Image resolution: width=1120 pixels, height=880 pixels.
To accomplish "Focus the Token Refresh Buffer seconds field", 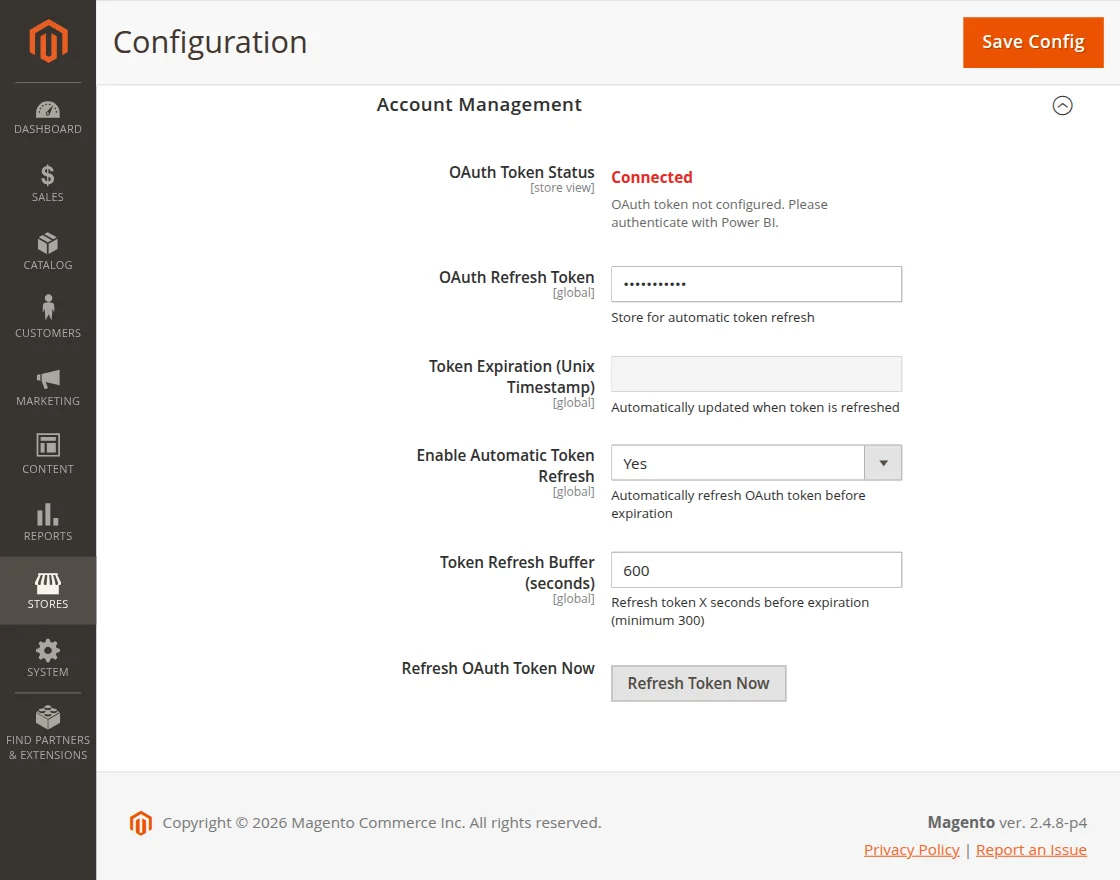I will point(756,570).
